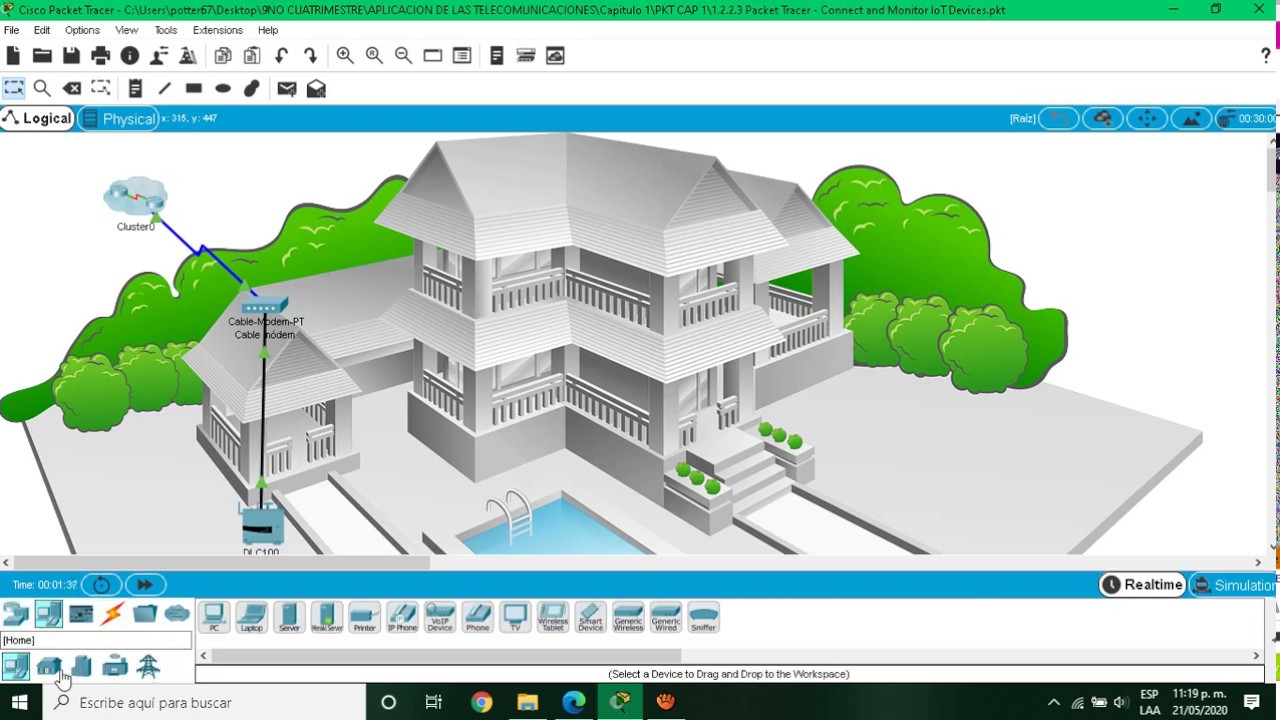The height and width of the screenshot is (720, 1280).
Task: Select the End Devices category icon
Action: [48, 613]
